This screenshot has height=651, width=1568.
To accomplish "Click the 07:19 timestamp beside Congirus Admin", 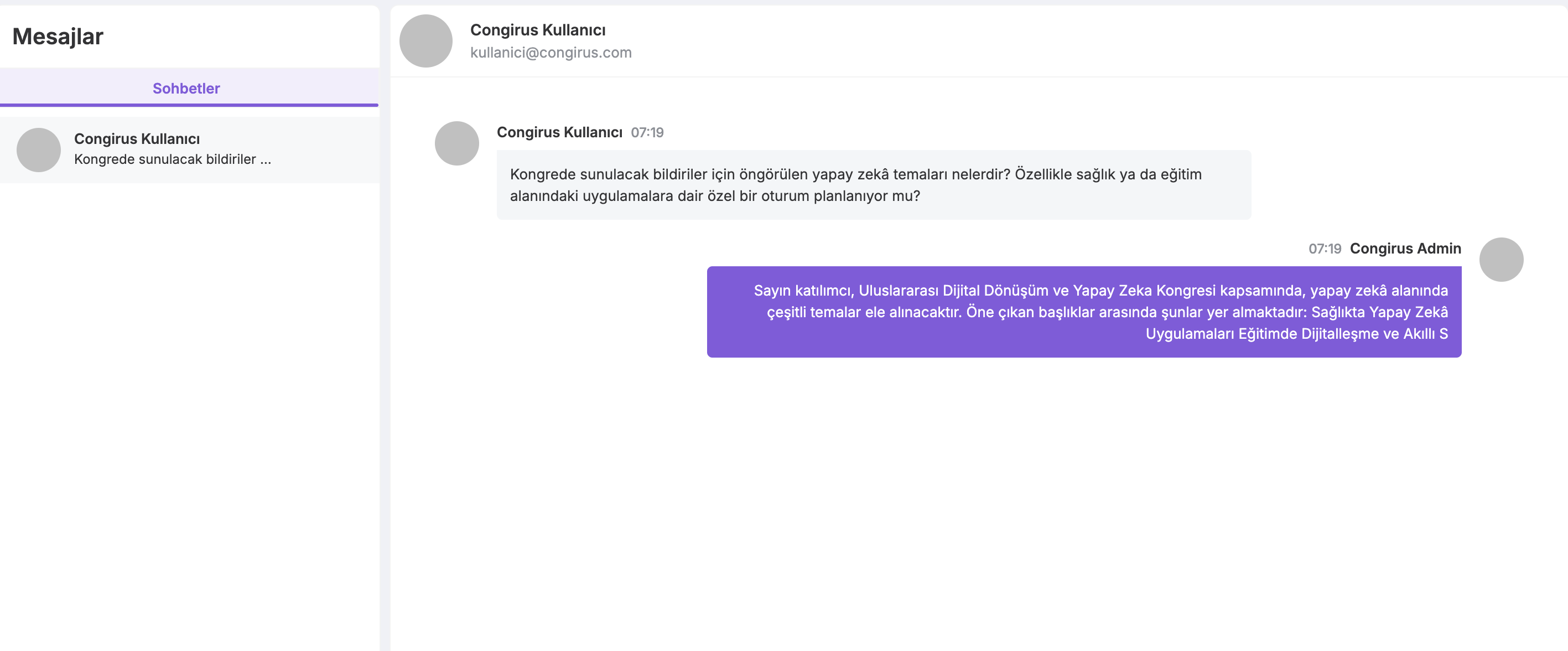I will [1325, 249].
